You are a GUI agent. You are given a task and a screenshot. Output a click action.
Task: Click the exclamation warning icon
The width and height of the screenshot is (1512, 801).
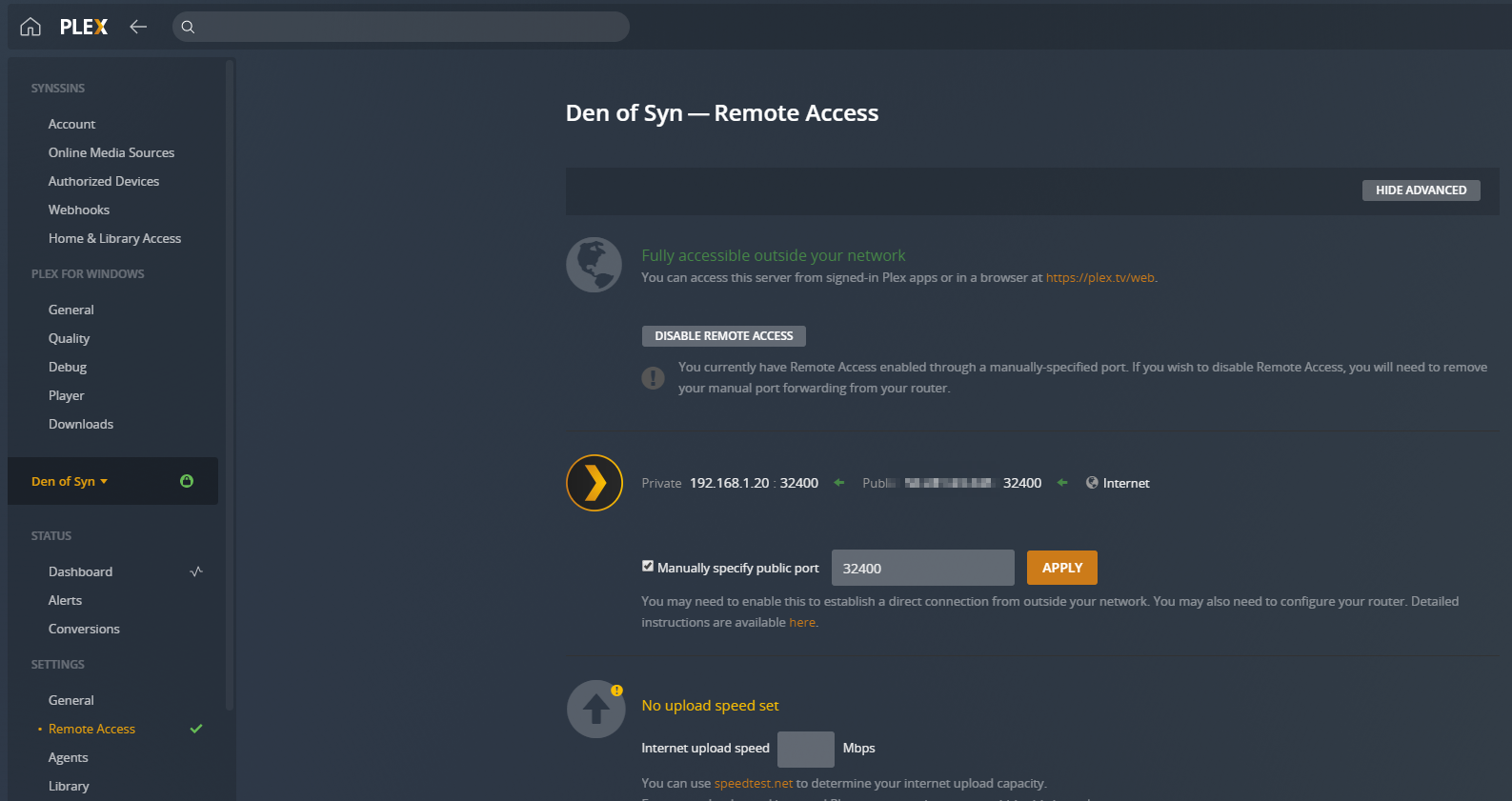pyautogui.click(x=653, y=378)
